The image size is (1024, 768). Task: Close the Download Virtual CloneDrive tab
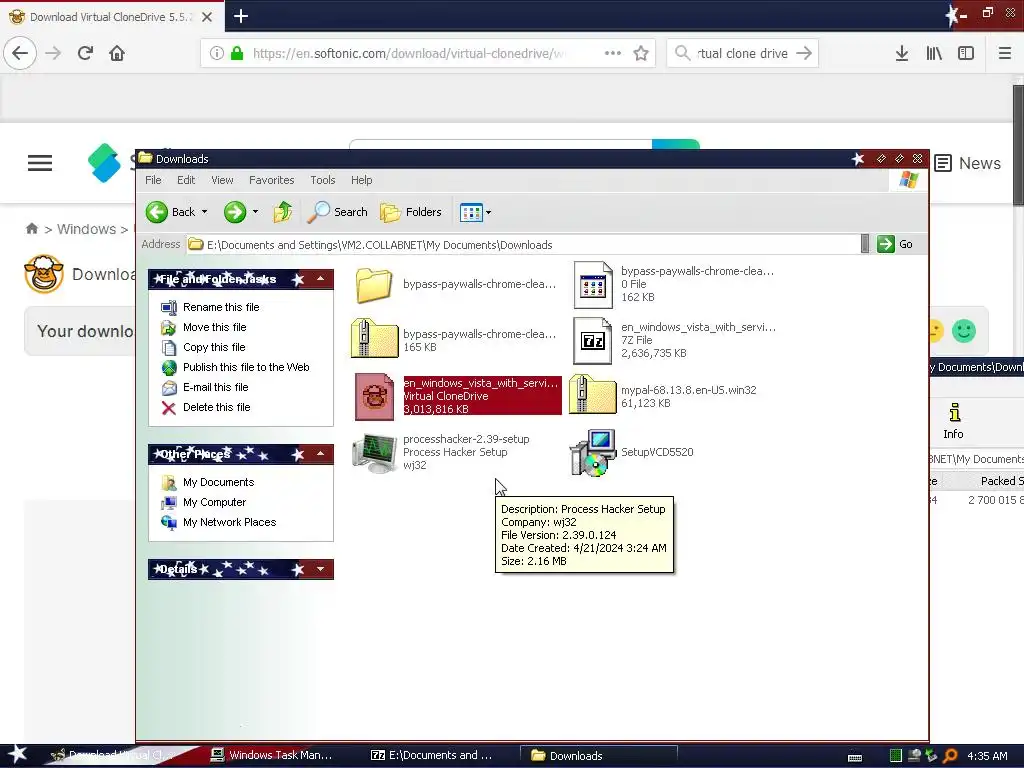[x=207, y=17]
